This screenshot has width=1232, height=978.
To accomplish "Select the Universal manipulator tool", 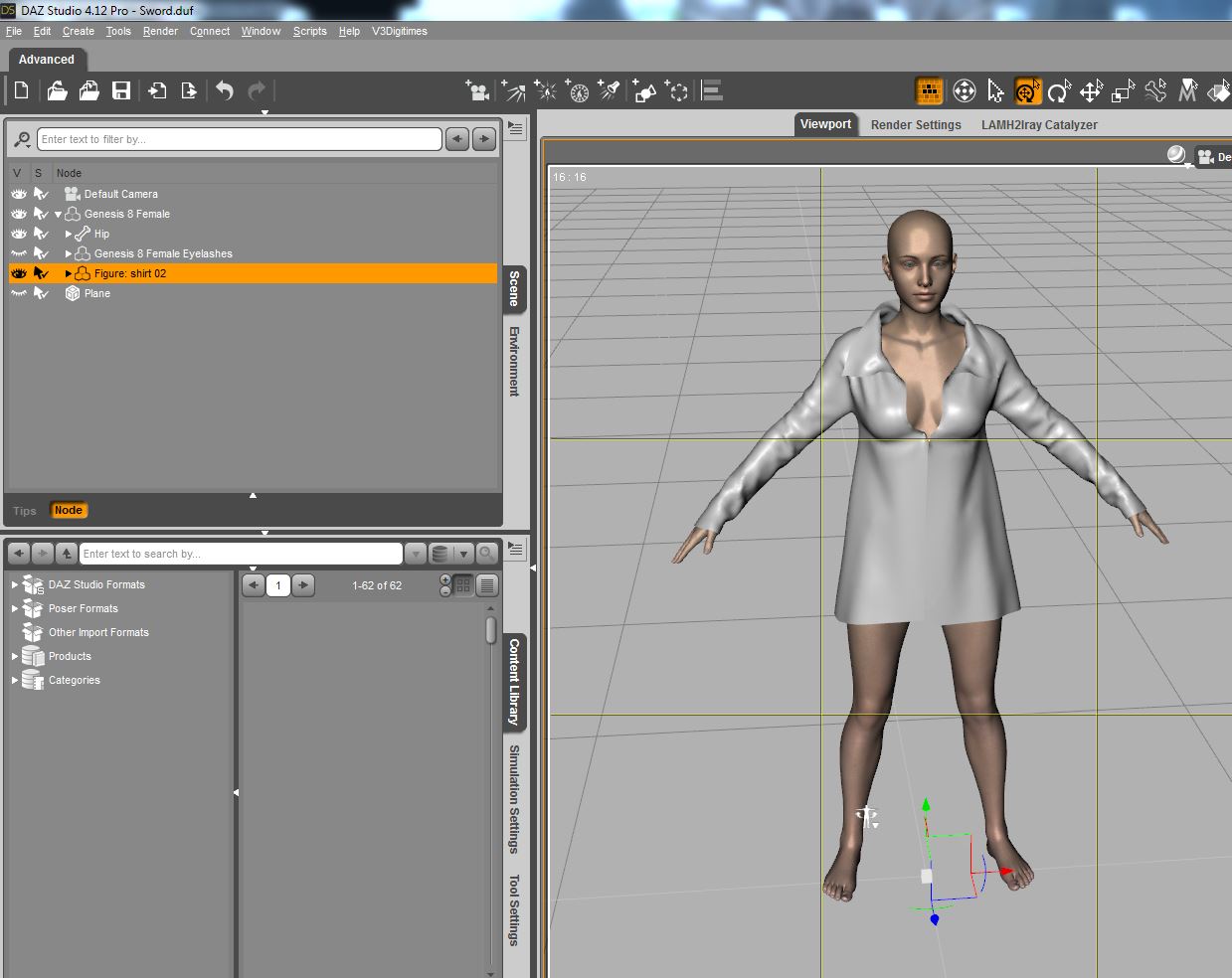I will (1027, 91).
